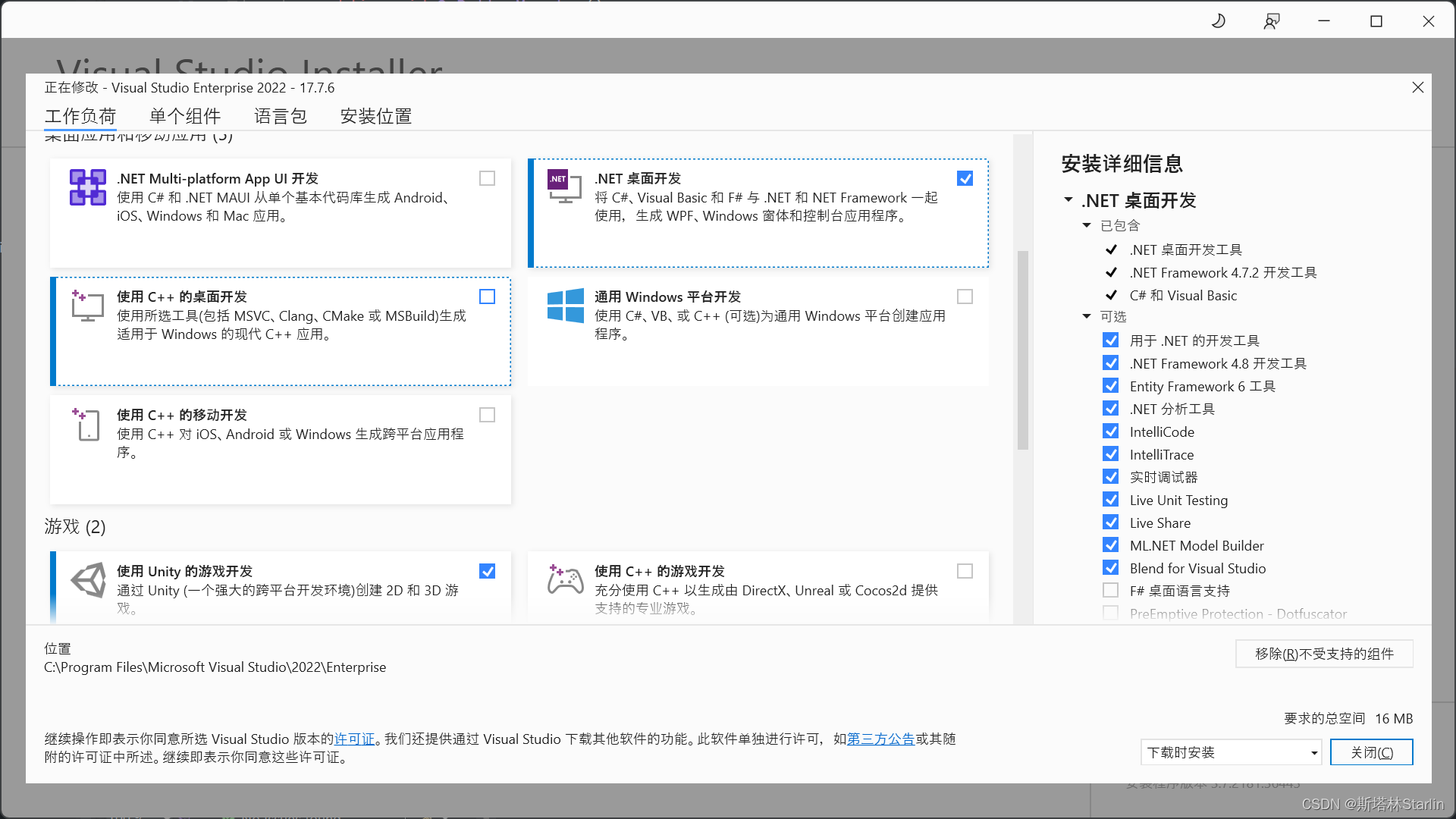This screenshot has height=819, width=1456.
Task: Click the Unity game development icon
Action: pyautogui.click(x=88, y=580)
